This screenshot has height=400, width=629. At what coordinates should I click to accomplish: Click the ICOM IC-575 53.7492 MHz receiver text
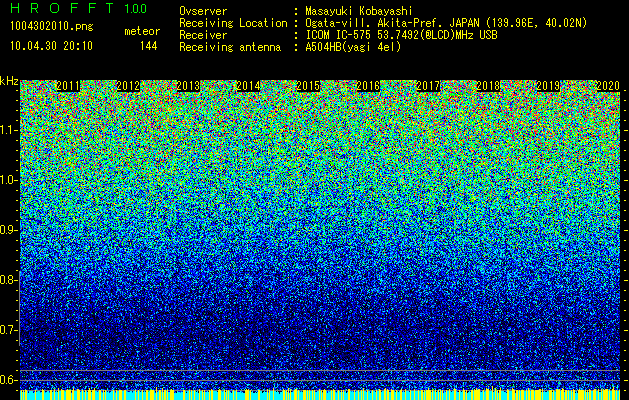point(401,35)
